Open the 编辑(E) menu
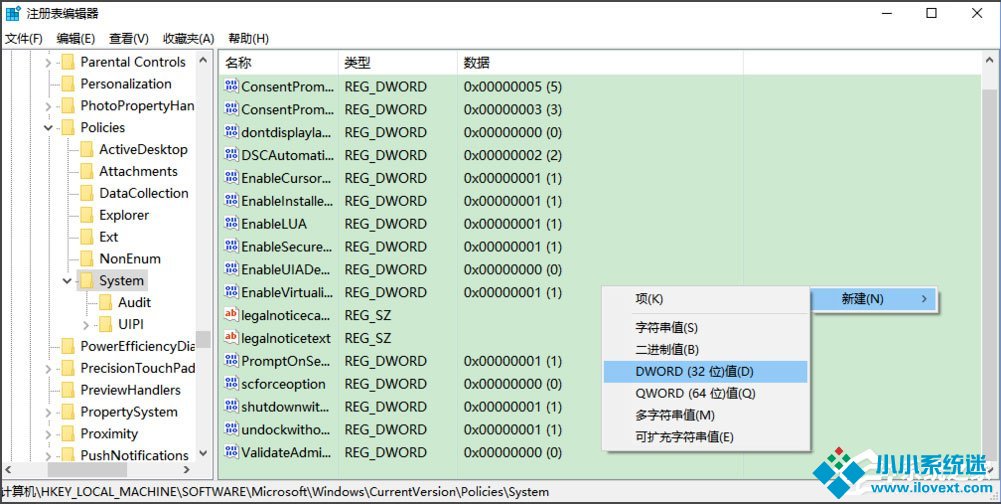 [75, 38]
